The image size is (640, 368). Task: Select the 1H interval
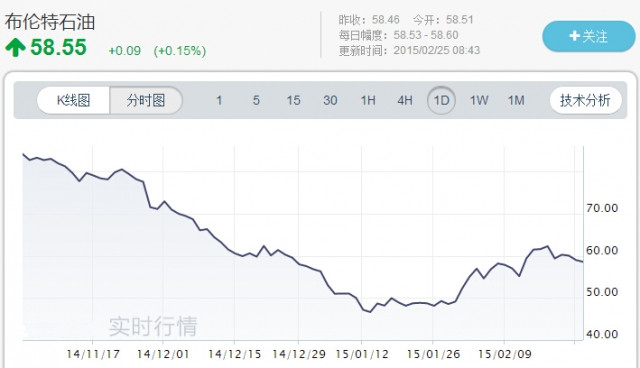[x=368, y=100]
